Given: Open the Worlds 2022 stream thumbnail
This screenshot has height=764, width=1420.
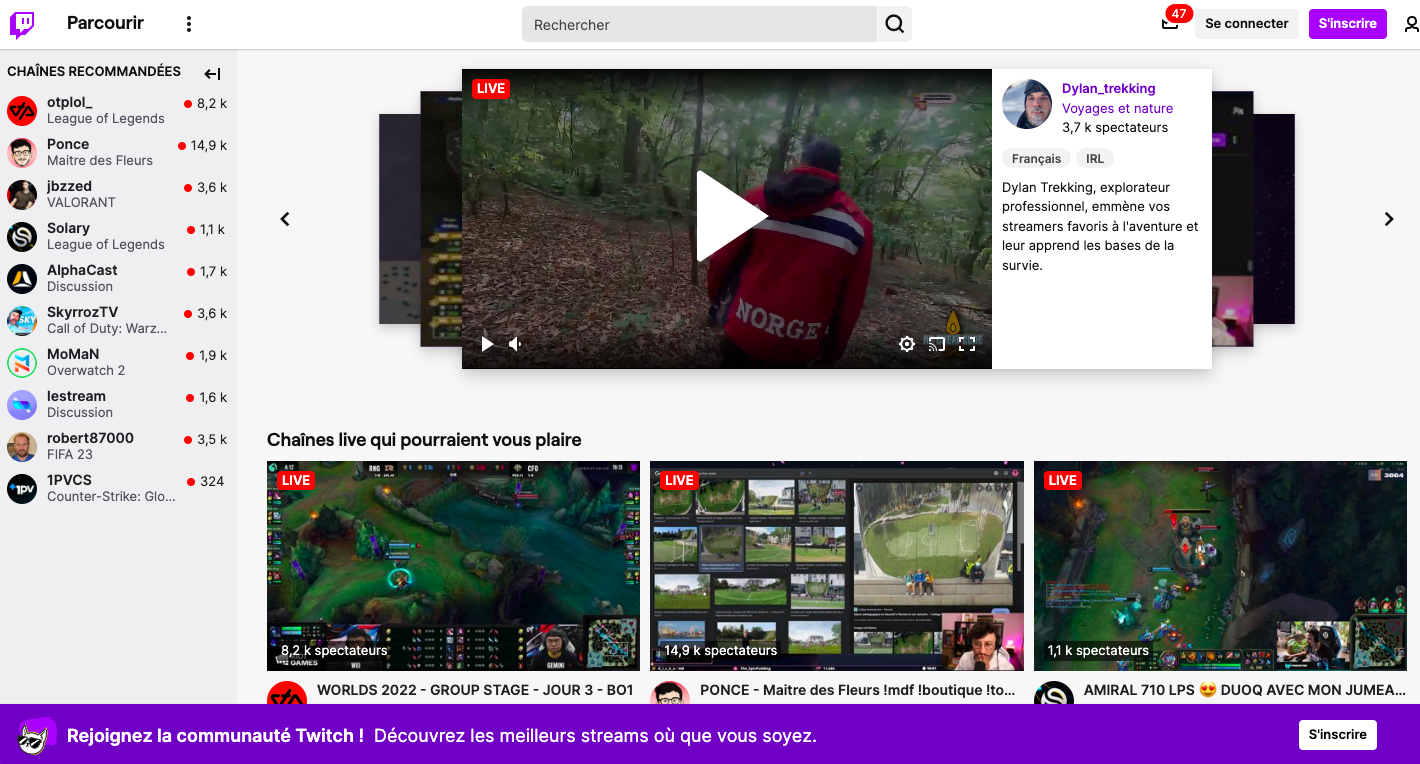Looking at the screenshot, I should tap(453, 566).
